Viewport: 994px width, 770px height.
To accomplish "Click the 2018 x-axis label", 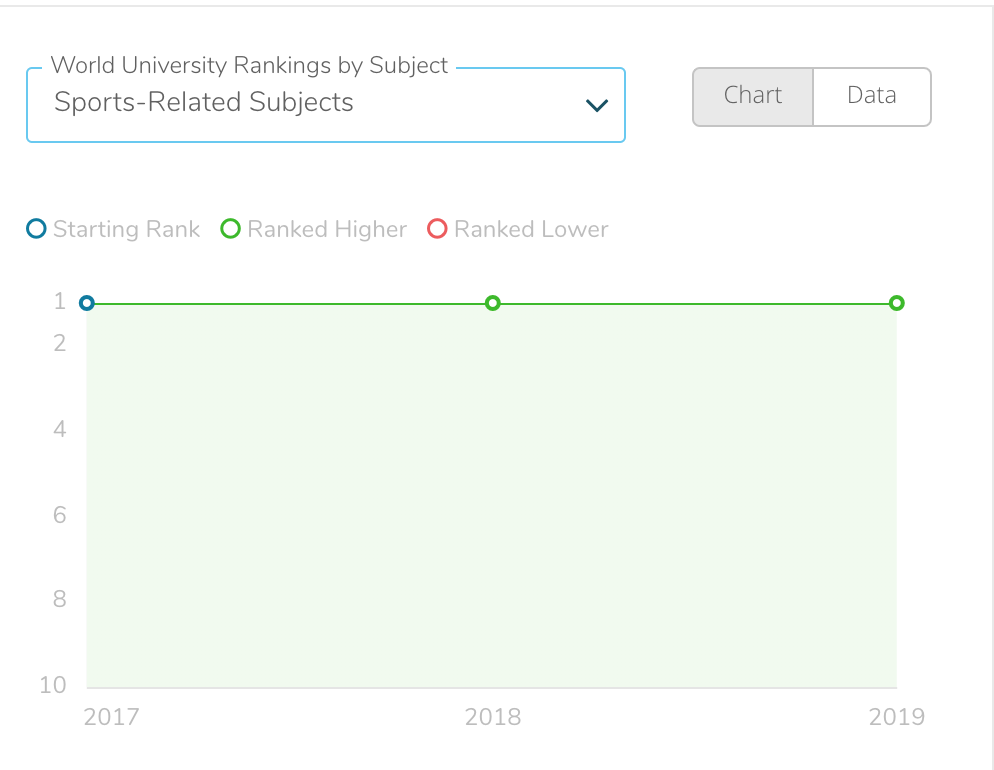I will point(493,717).
